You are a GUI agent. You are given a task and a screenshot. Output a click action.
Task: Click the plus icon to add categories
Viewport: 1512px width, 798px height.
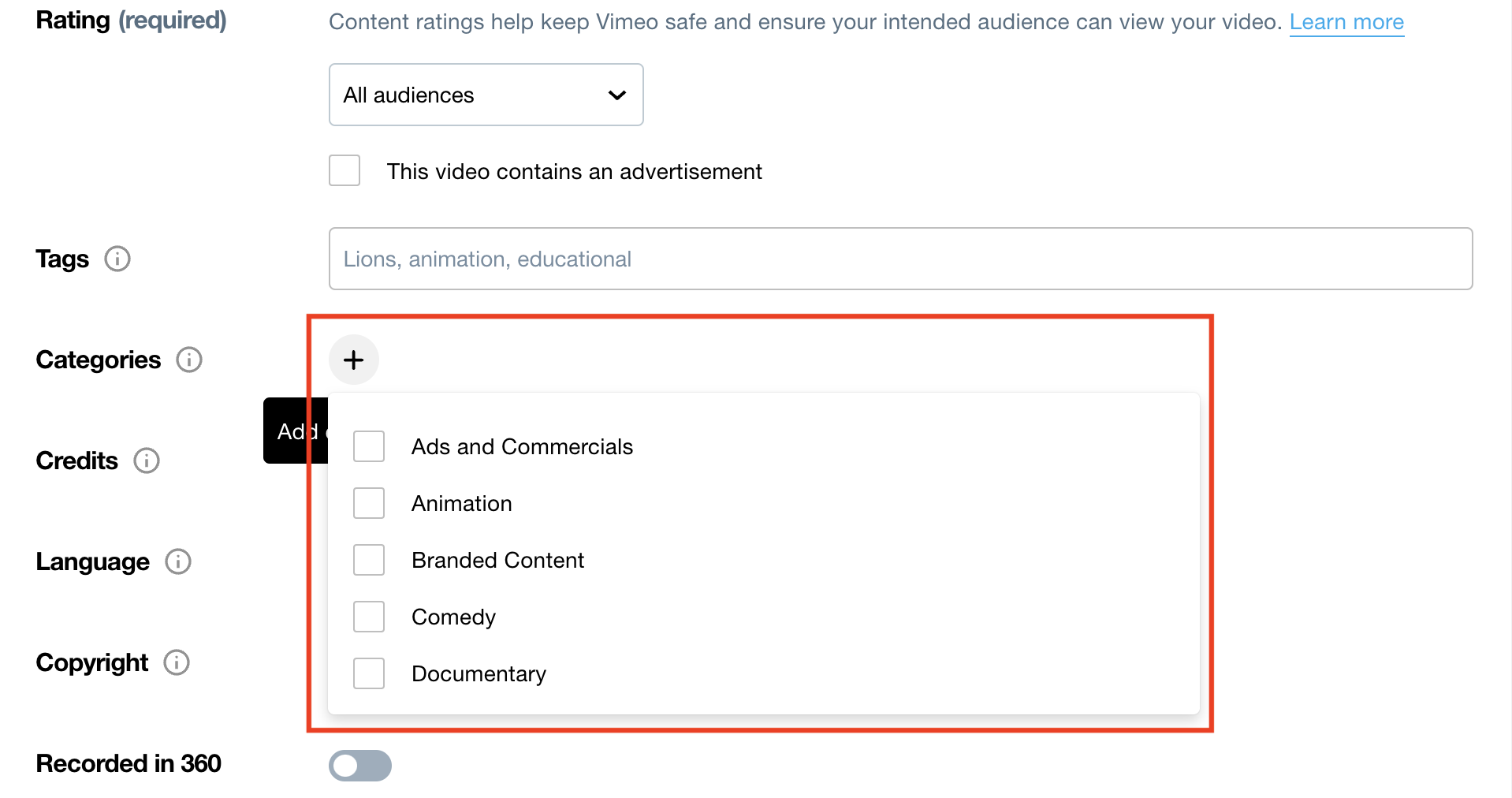tap(354, 360)
